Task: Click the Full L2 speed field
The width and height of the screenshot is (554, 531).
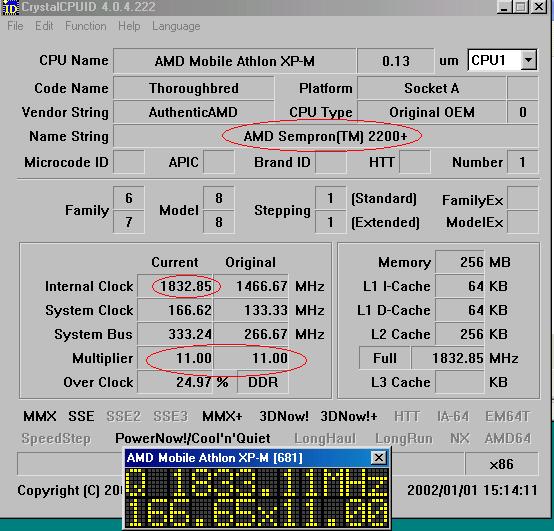Action: pos(384,358)
